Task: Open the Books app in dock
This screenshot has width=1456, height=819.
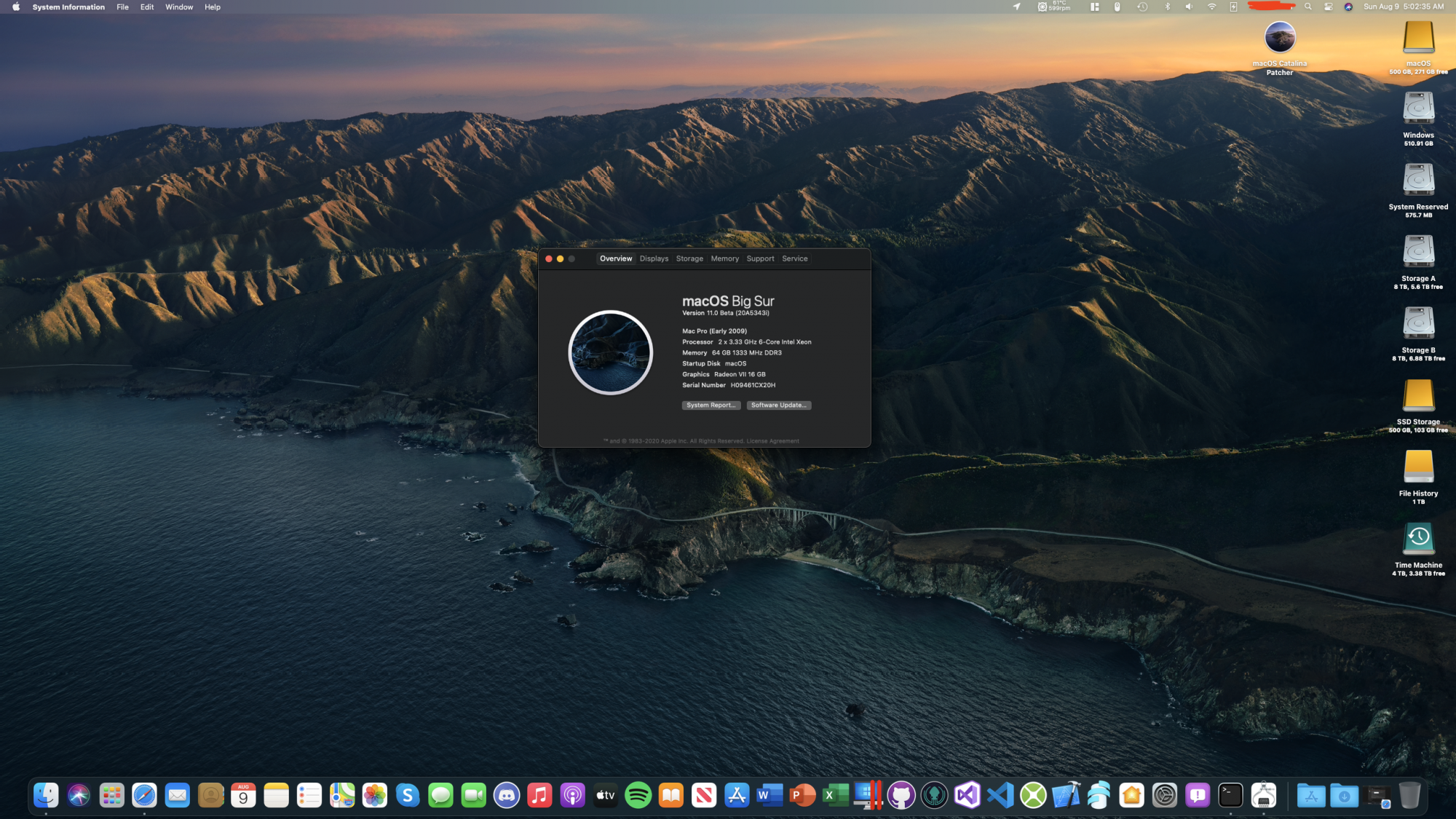Action: (671, 795)
